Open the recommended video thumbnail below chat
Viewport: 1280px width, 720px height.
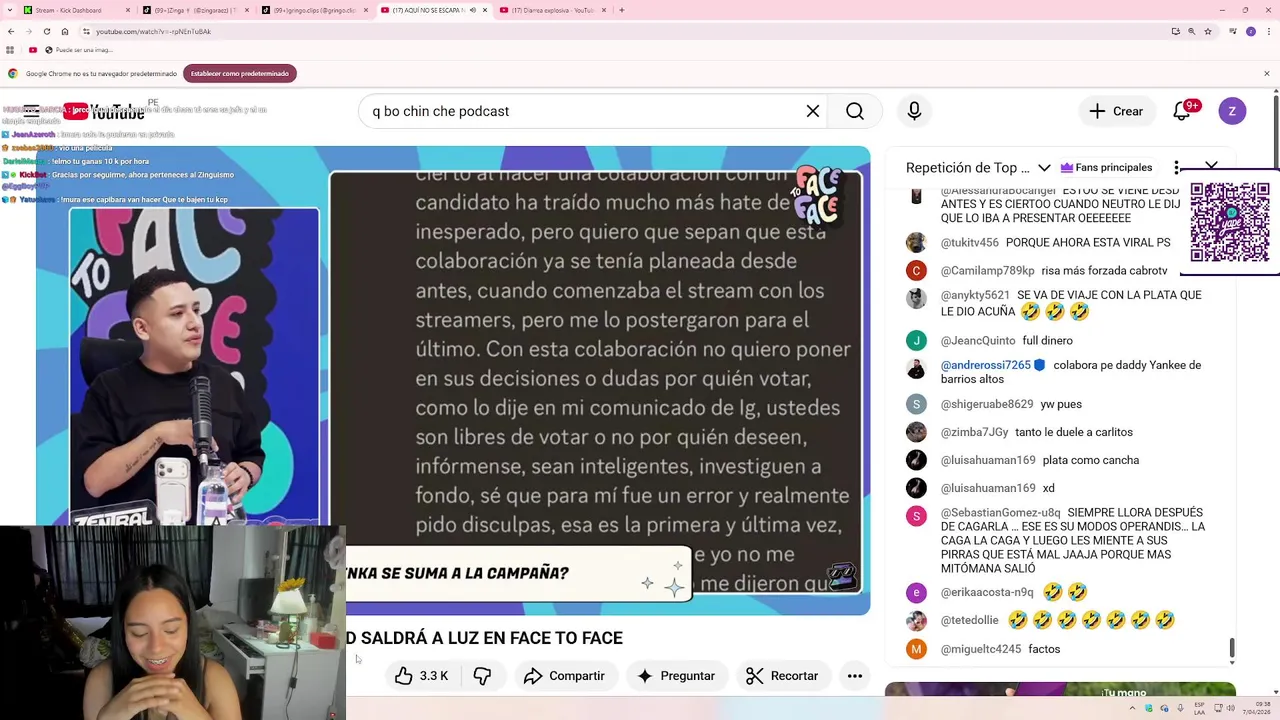pos(1060,690)
